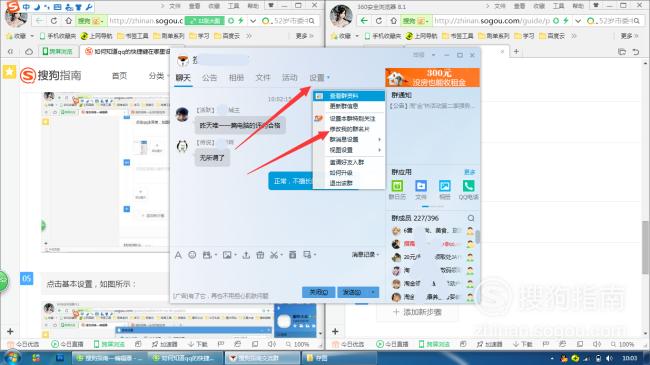Click the 300元 orange ad banner

[432, 78]
